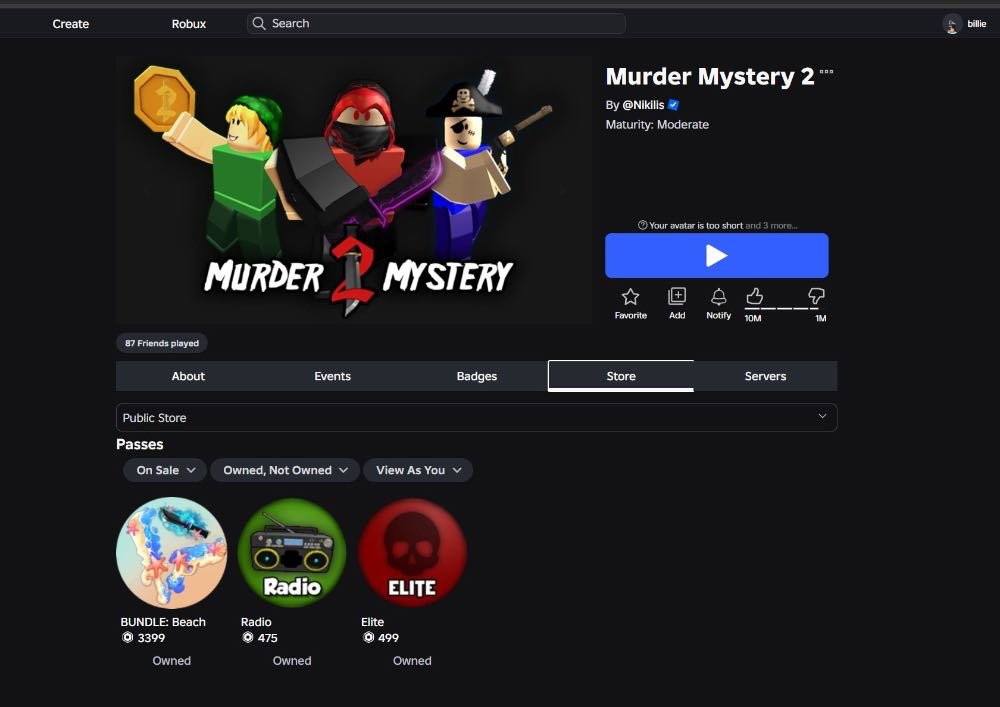This screenshot has height=707, width=1000.
Task: Open the billie profile avatar
Action: point(952,24)
